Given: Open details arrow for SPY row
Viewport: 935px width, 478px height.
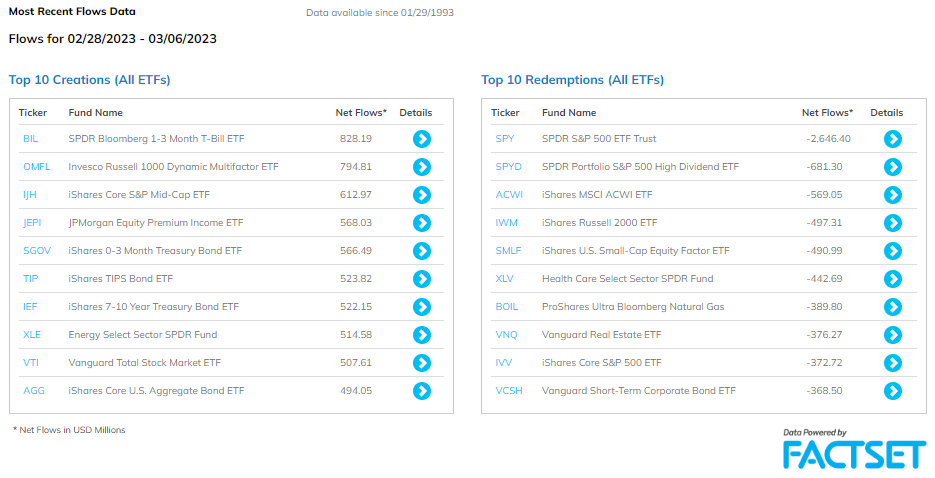Looking at the screenshot, I should [x=893, y=139].
